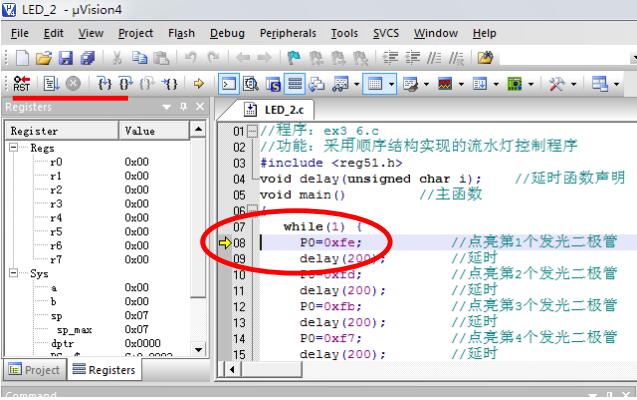Screen dimensions: 637x400
Task: Click Show Next Statement yellow arrow
Action: [x=199, y=84]
